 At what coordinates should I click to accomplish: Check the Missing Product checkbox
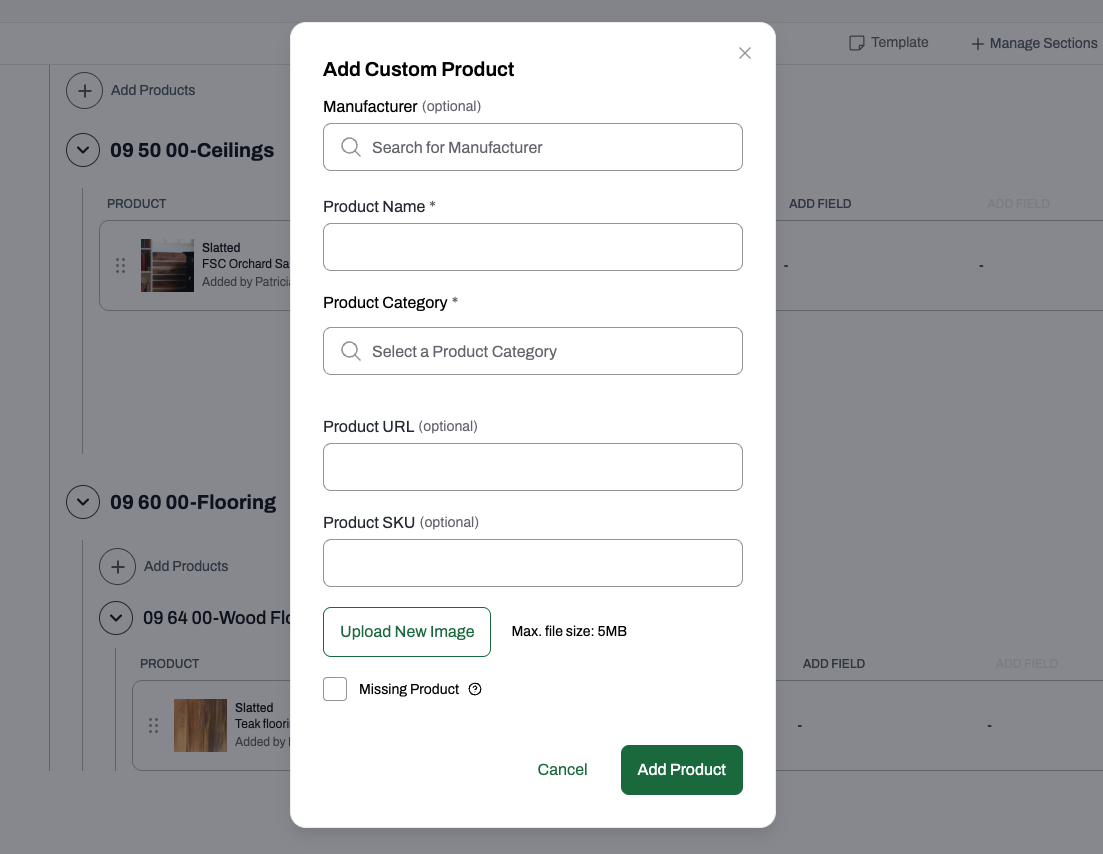point(335,689)
